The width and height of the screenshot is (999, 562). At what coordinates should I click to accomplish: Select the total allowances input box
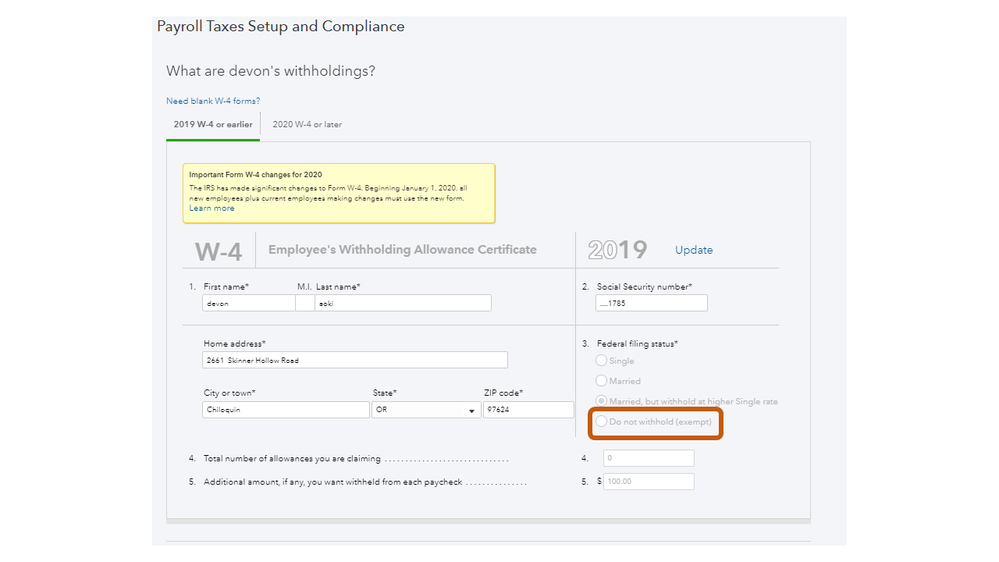[648, 458]
